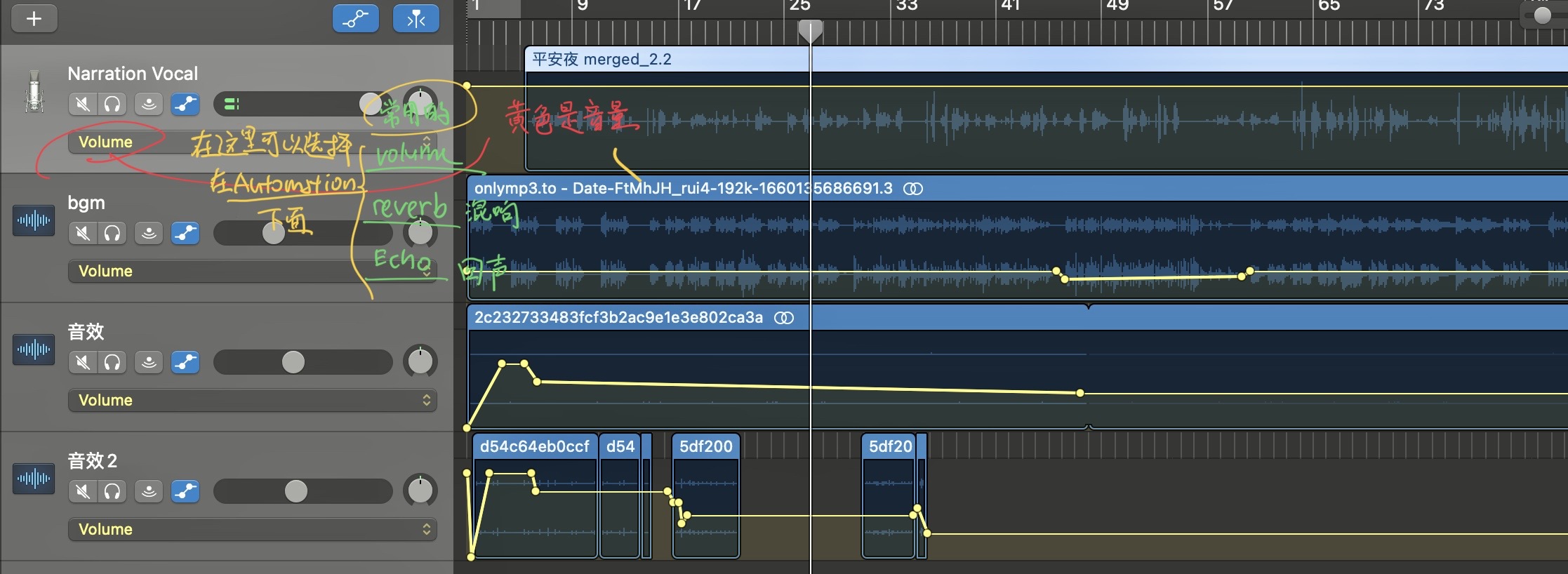1568x574 pixels.
Task: Toggle the show automation button in header
Action: tap(355, 19)
